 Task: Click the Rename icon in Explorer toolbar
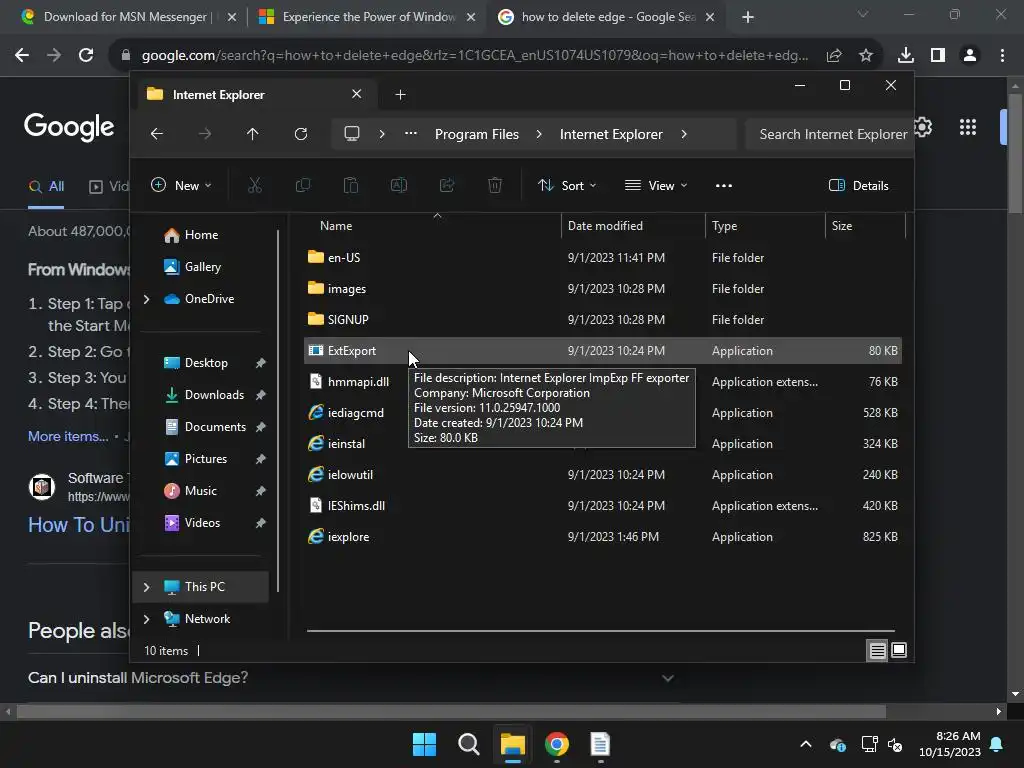point(399,185)
